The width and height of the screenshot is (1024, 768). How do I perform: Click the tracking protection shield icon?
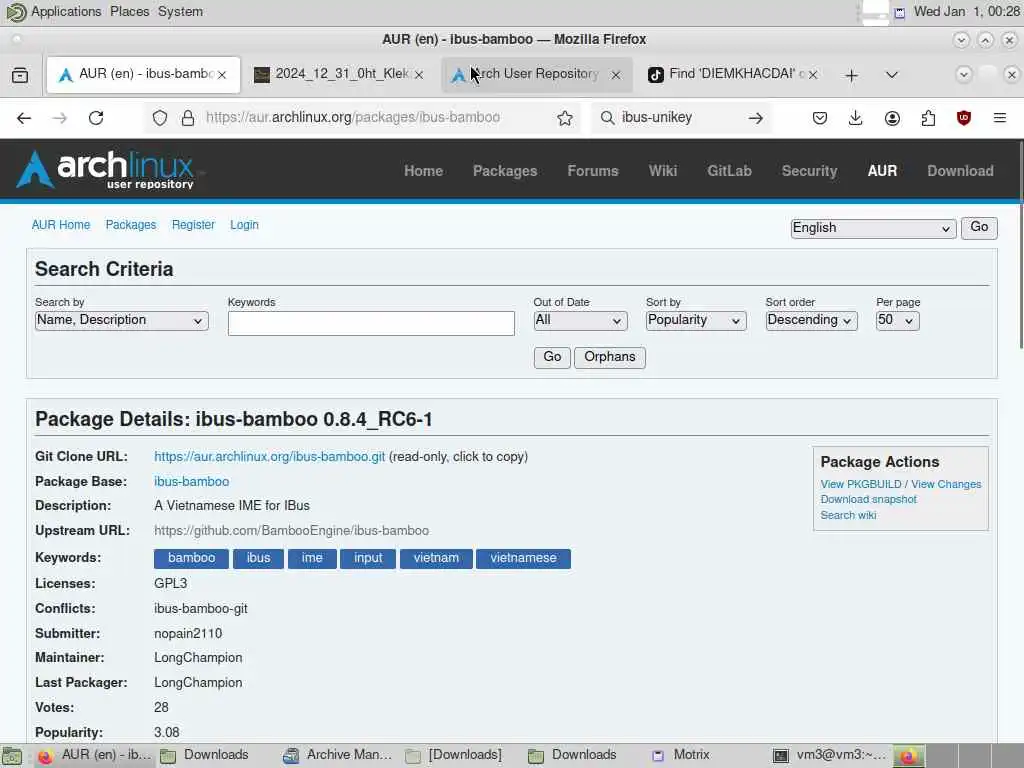[x=160, y=118]
